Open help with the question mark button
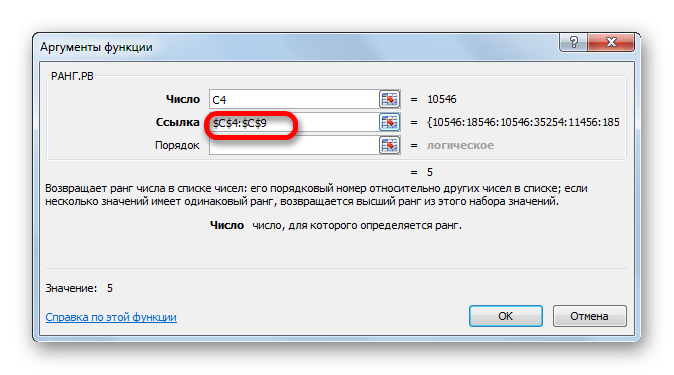Image resolution: width=674 pixels, height=375 pixels. pos(573,42)
